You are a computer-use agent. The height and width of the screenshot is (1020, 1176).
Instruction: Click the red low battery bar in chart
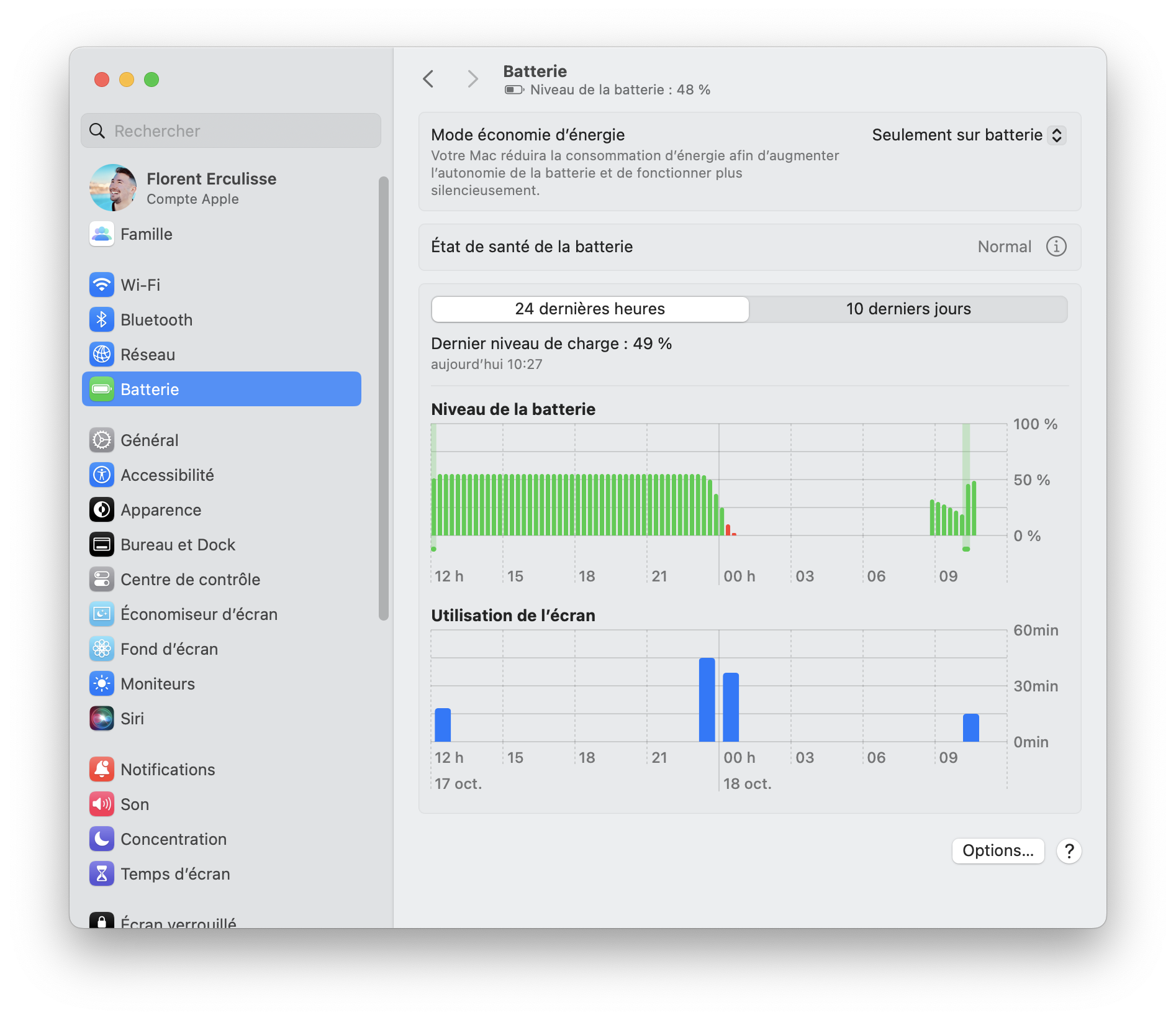pyautogui.click(x=728, y=530)
